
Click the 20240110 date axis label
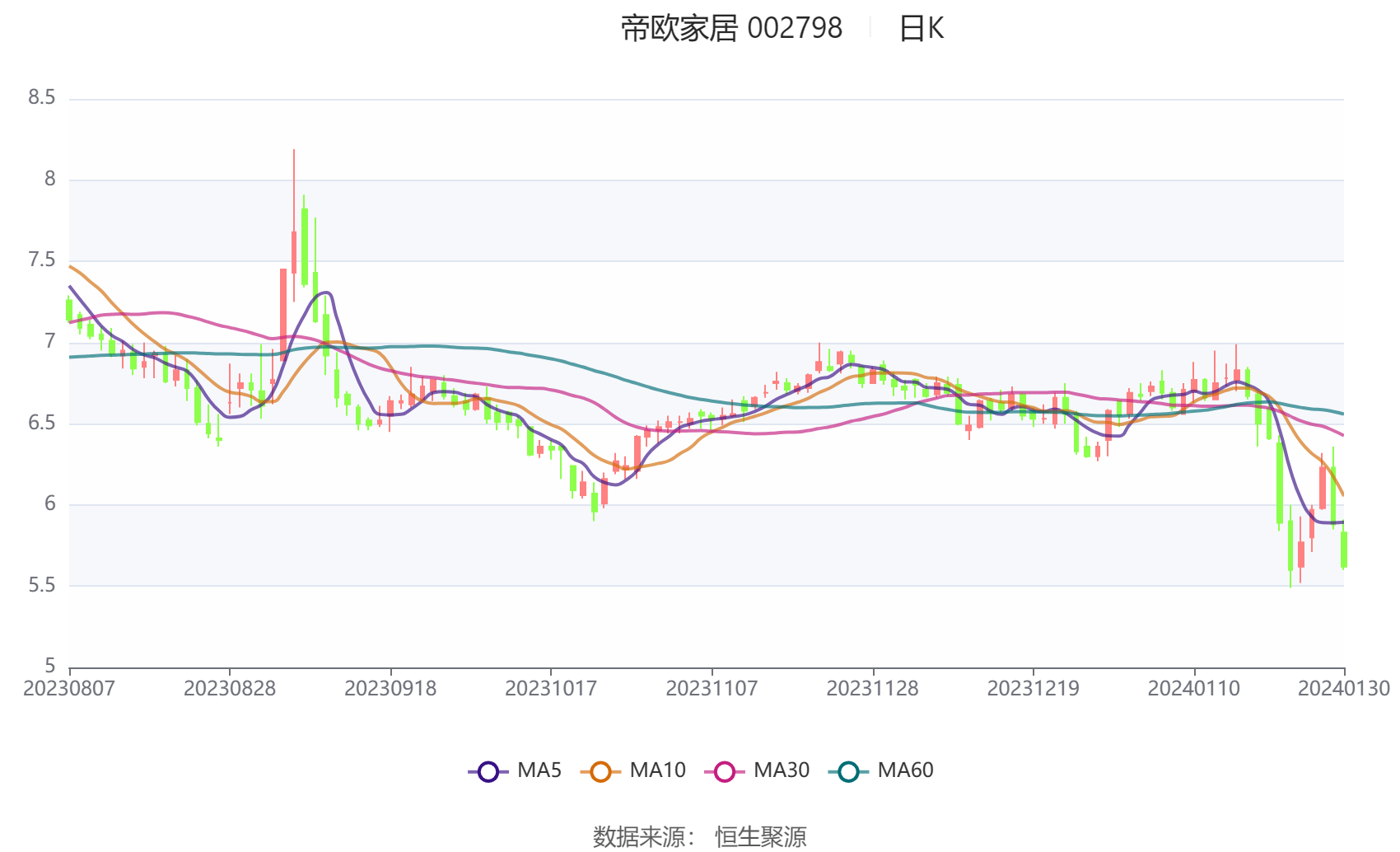click(1194, 689)
